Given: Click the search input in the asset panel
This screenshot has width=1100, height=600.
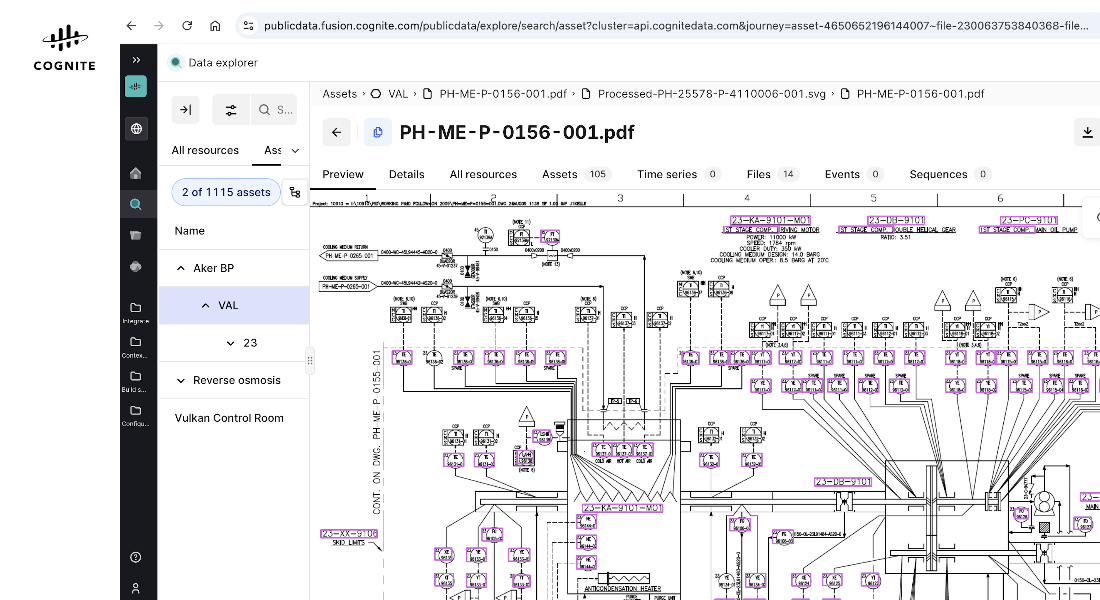Looking at the screenshot, I should point(274,109).
